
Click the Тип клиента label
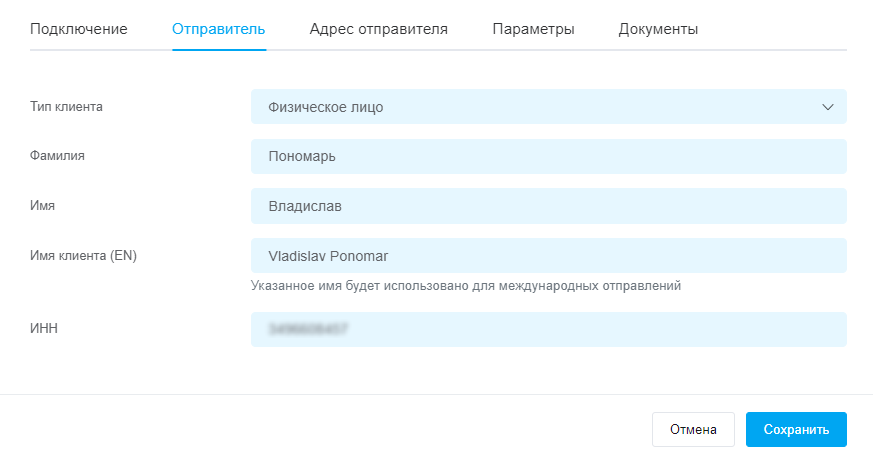point(66,106)
